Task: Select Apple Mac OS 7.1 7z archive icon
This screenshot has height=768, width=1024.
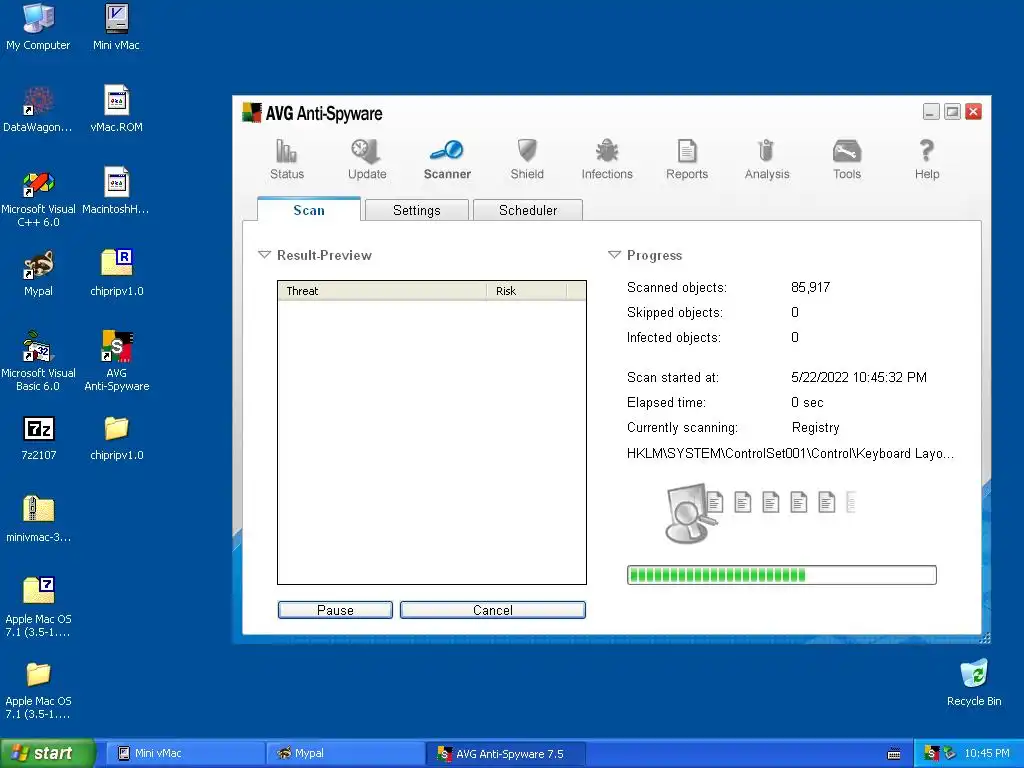Action: 38,607
